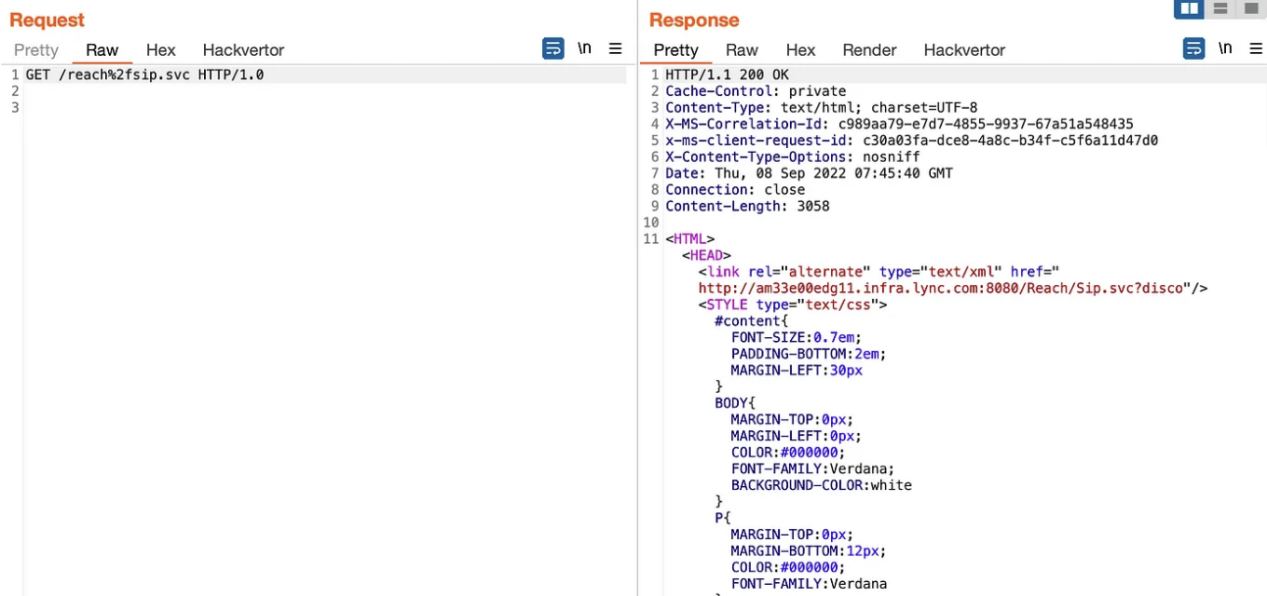
Task: Show non-printable characters in Request panel
Action: pos(584,49)
